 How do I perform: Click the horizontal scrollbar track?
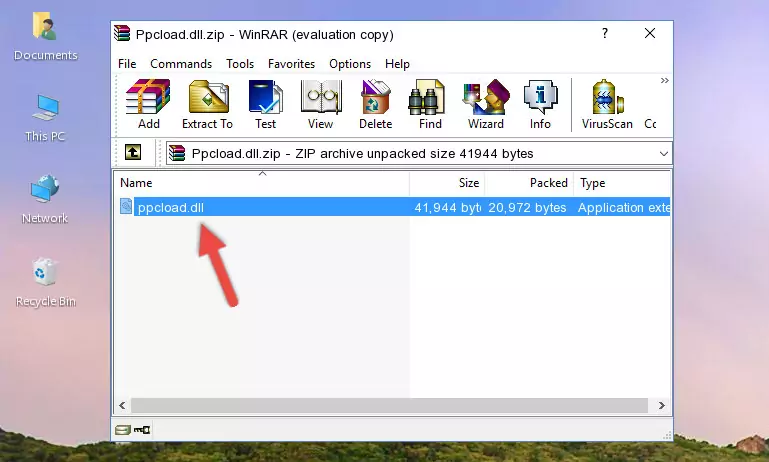coord(390,405)
